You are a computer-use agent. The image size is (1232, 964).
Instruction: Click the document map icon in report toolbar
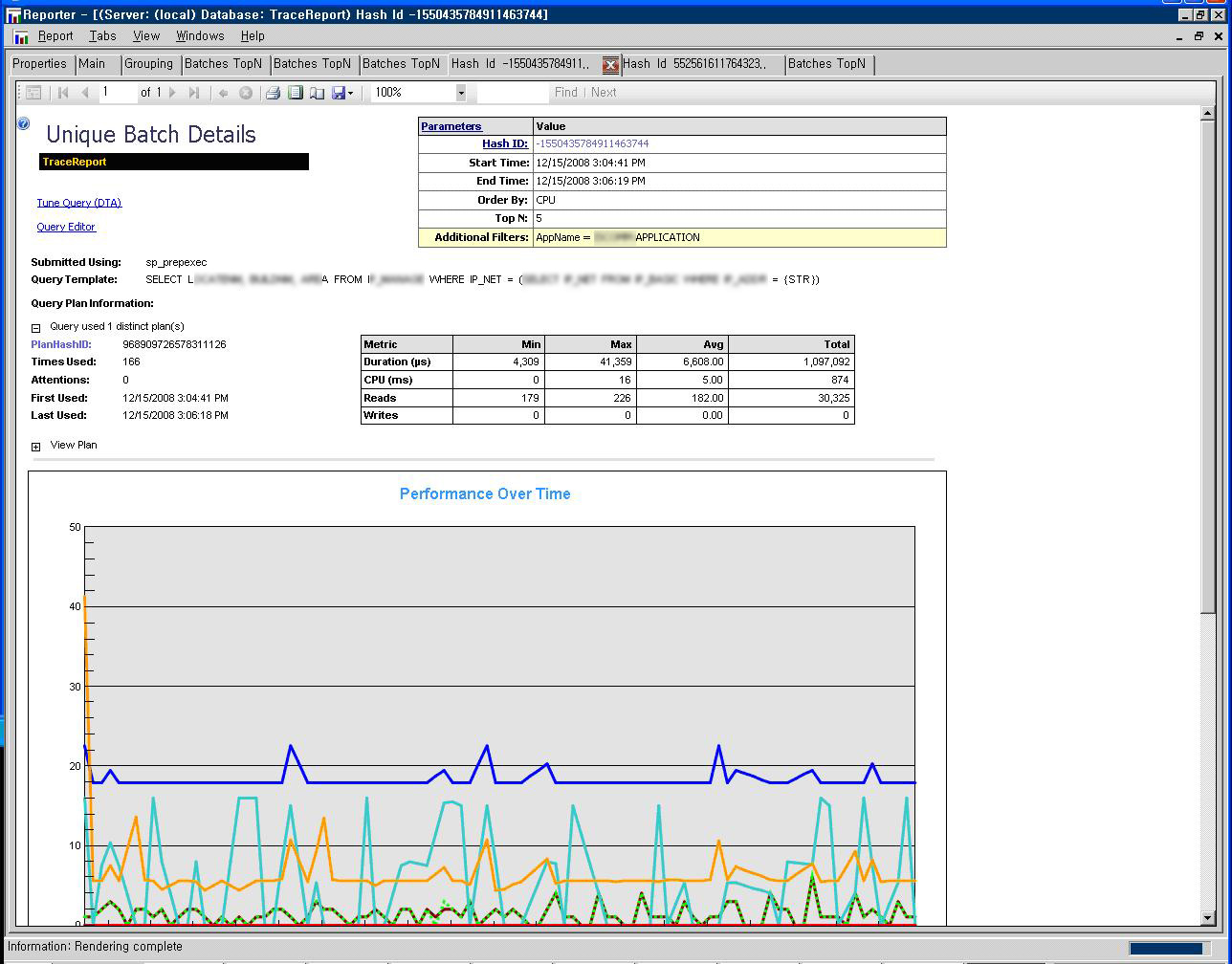tap(33, 93)
